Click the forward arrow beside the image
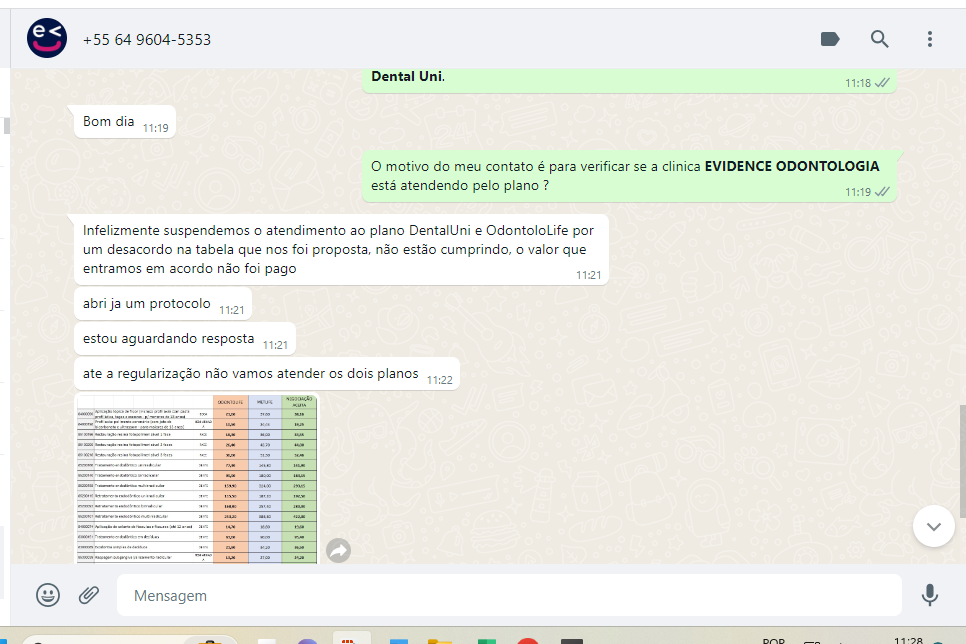Image resolution: width=966 pixels, height=644 pixels. pyautogui.click(x=338, y=550)
